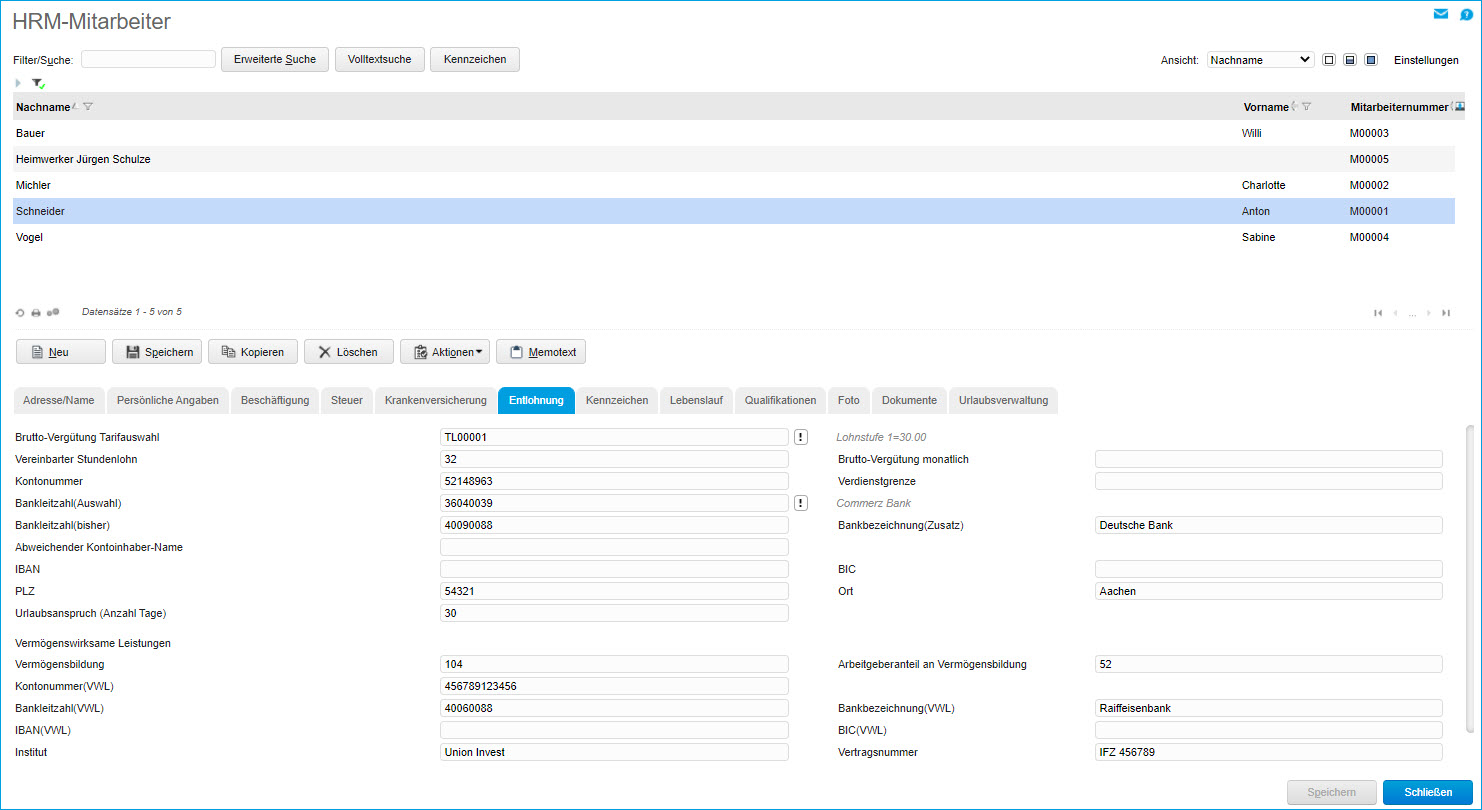Open the Foto tab
Image resolution: width=1482 pixels, height=810 pixels.
(849, 400)
